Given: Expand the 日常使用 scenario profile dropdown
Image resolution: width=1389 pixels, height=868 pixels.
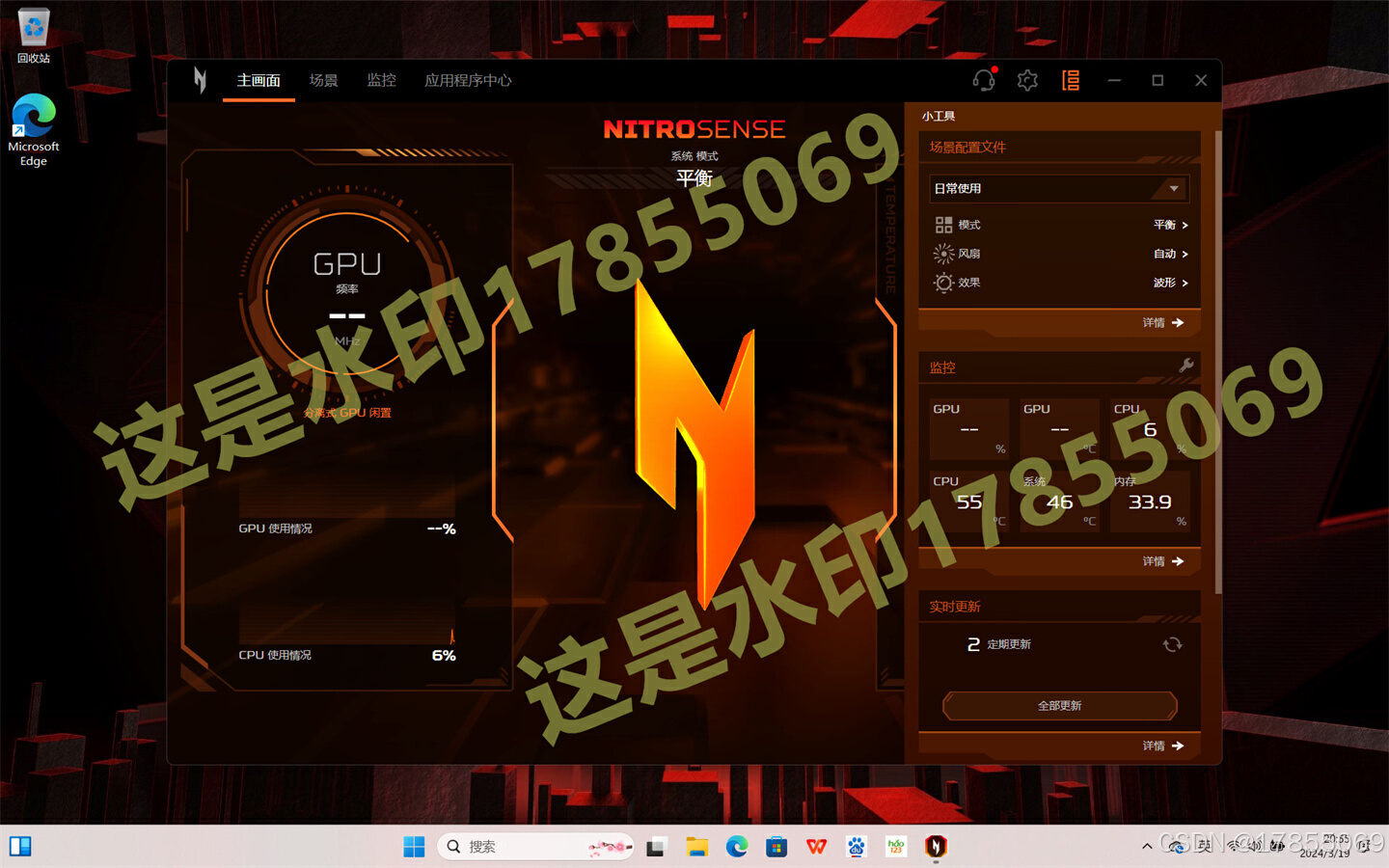Looking at the screenshot, I should [1058, 188].
